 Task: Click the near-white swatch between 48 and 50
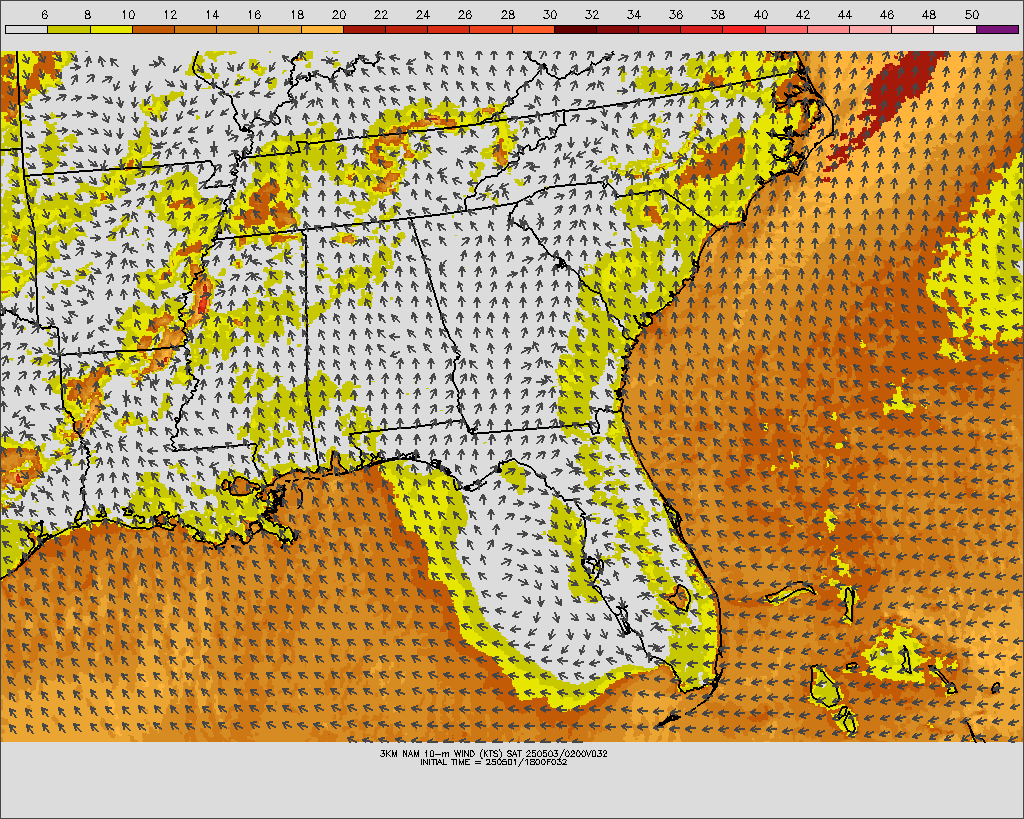pyautogui.click(x=955, y=29)
